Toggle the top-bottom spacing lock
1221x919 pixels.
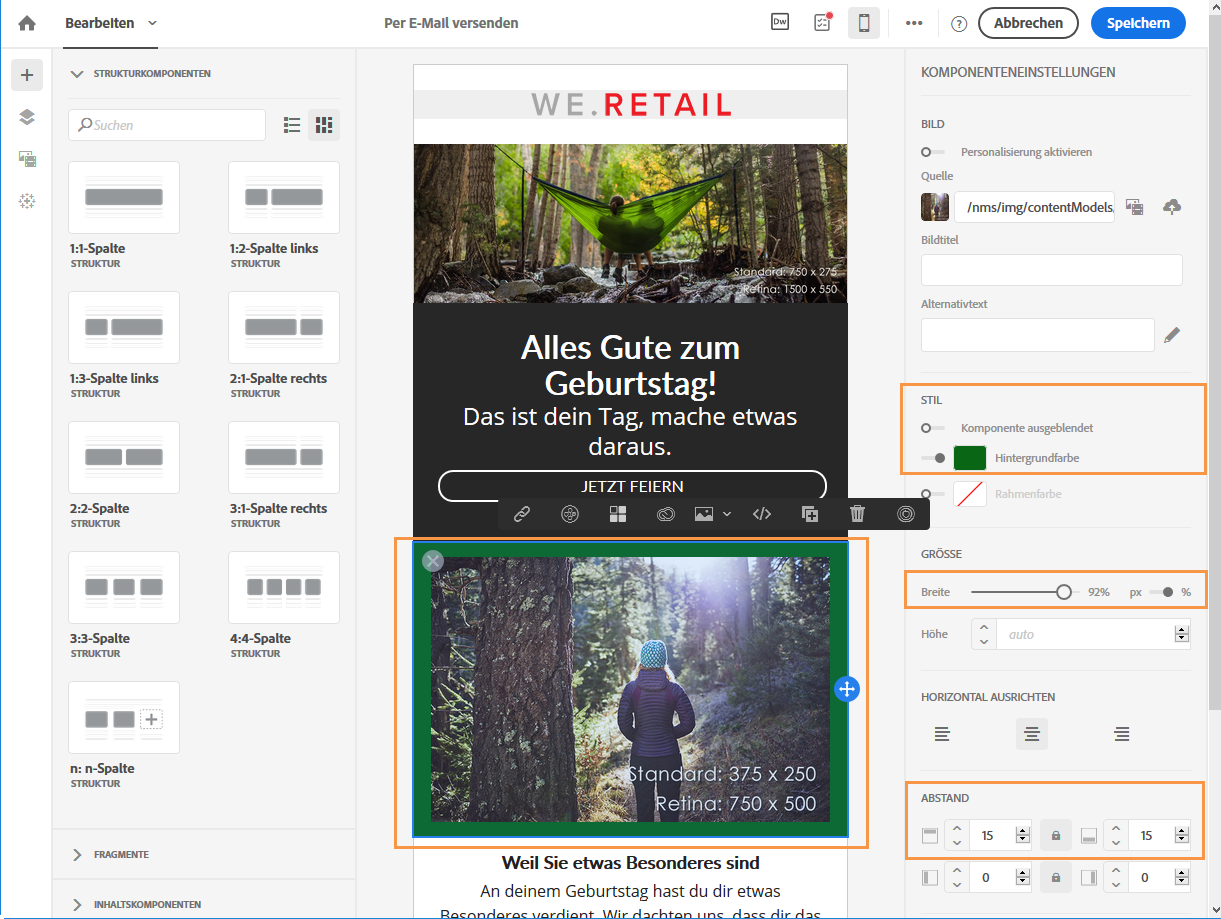(x=1055, y=835)
